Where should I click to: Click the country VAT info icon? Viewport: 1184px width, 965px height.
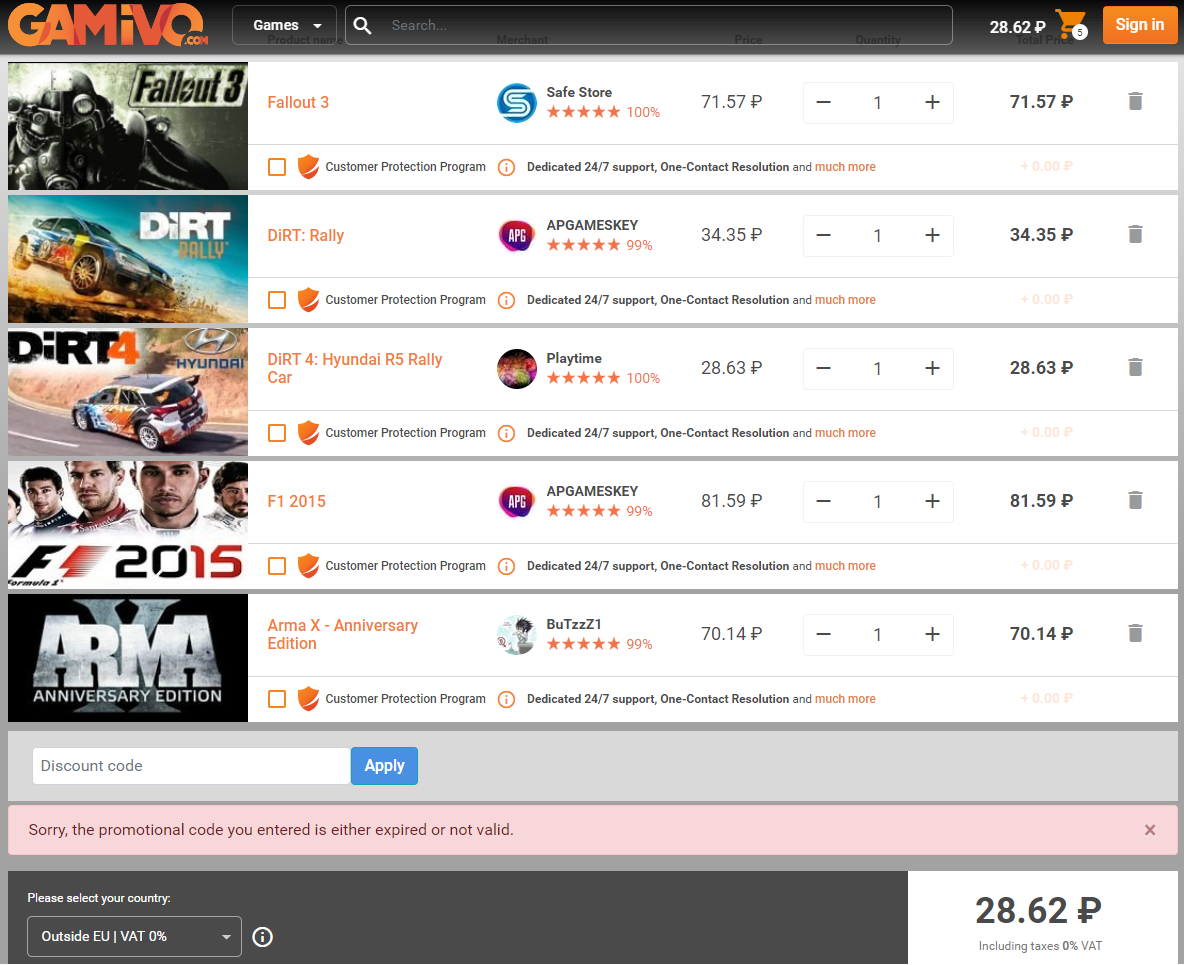[262, 936]
